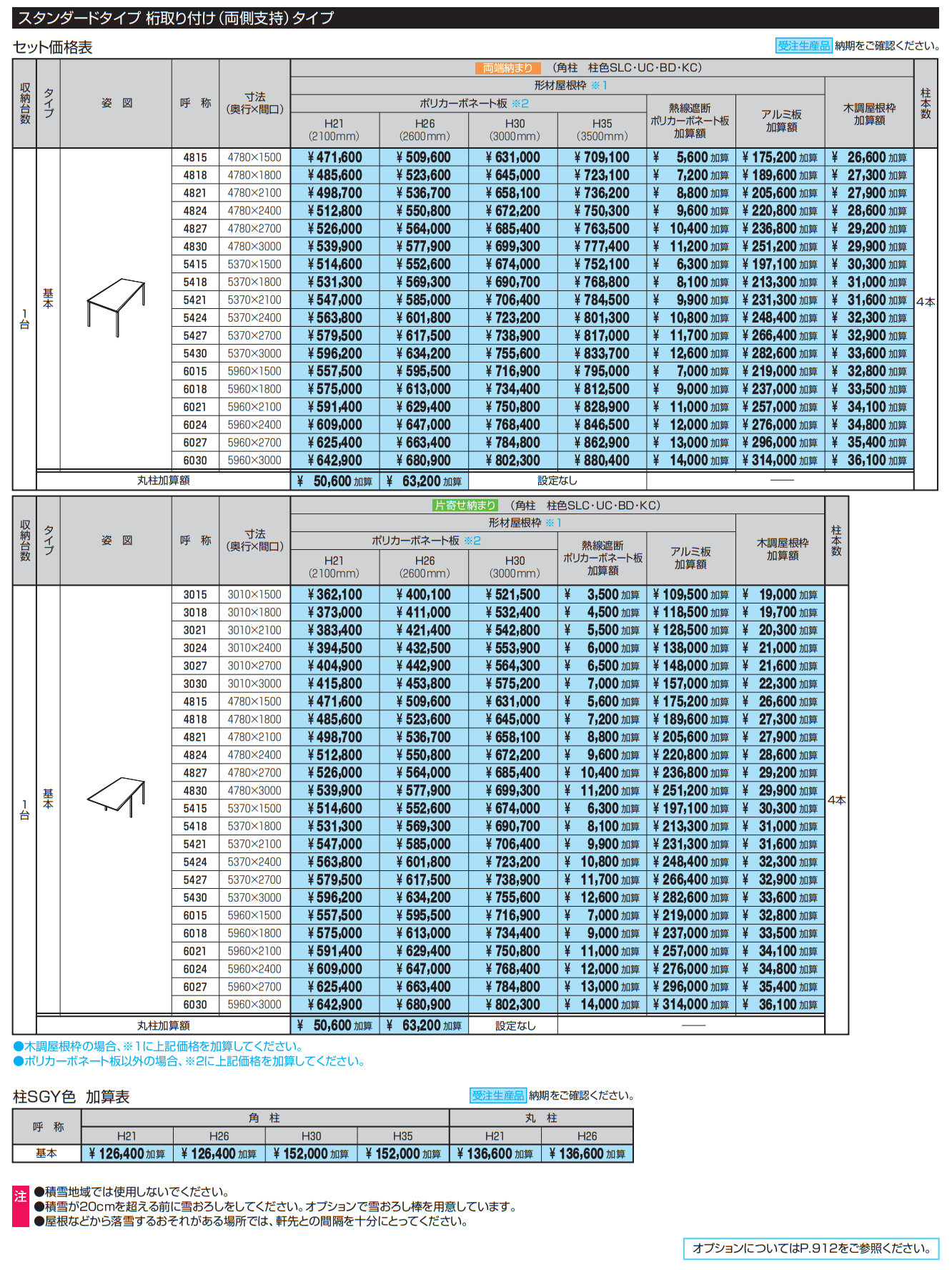Screen dimensions: 952x1270
Task: Select the green 片寄せ納まり badge
Action: pos(465,506)
